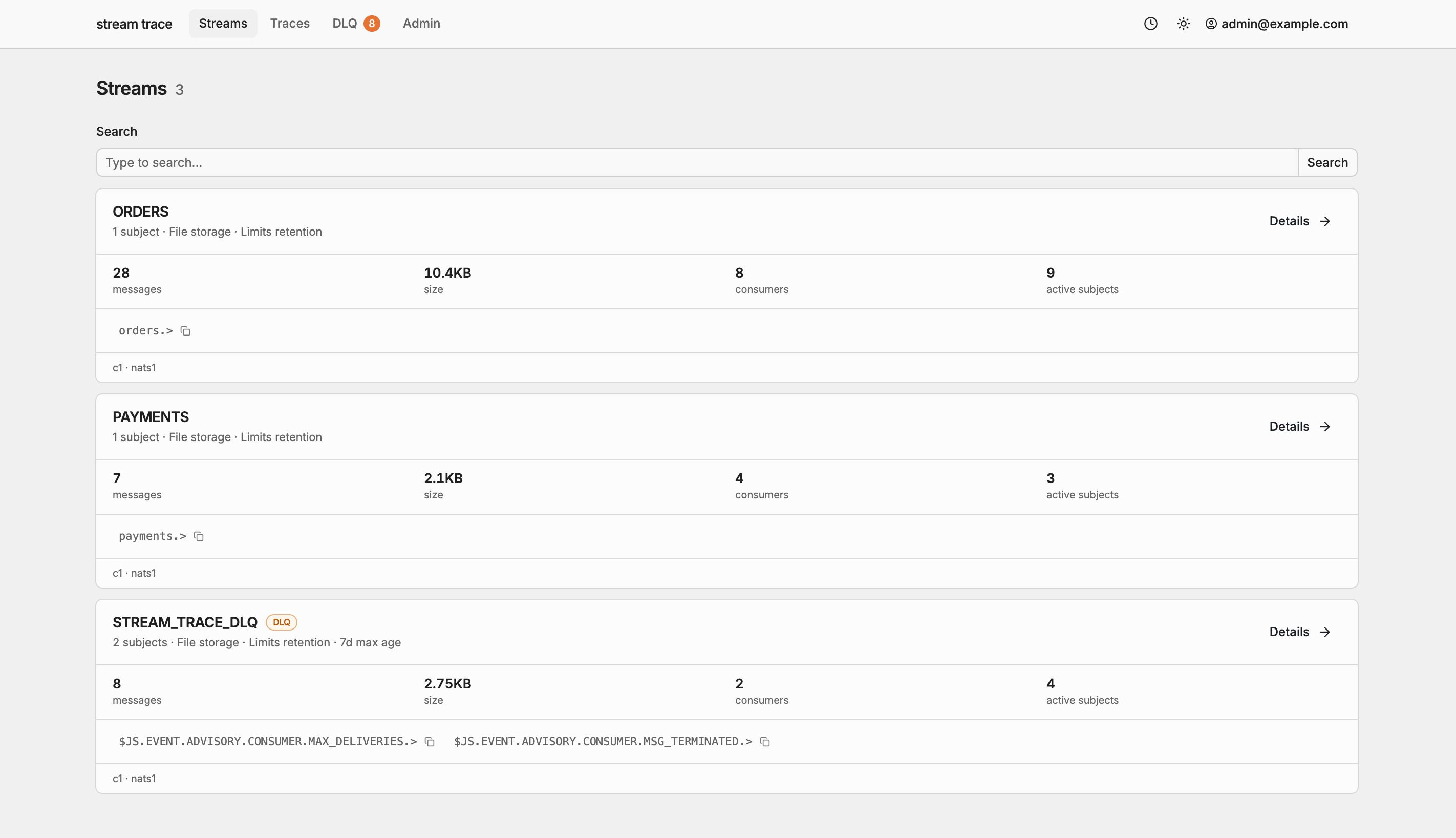
Task: Click the user account icon
Action: click(x=1211, y=24)
